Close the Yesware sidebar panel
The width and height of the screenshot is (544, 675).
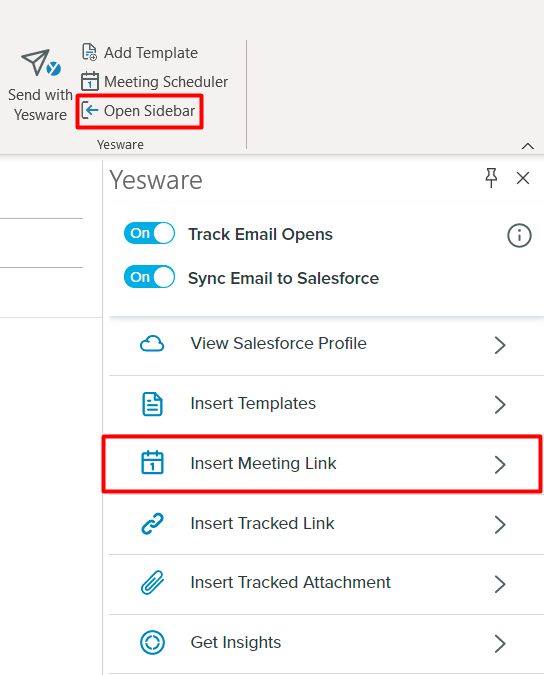(x=523, y=178)
